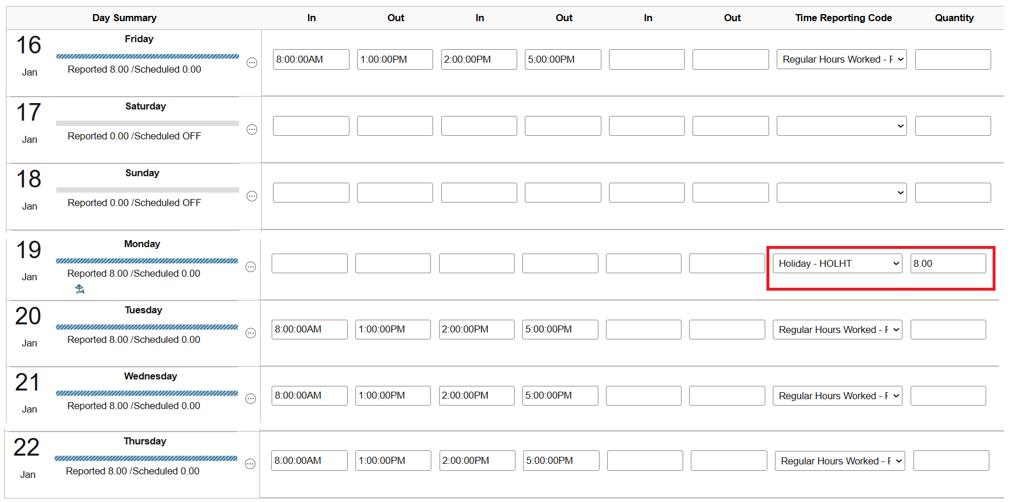This screenshot has width=1017, height=502.
Task: Click Thursday's second Out field 5:00:00PM
Action: [x=561, y=462]
